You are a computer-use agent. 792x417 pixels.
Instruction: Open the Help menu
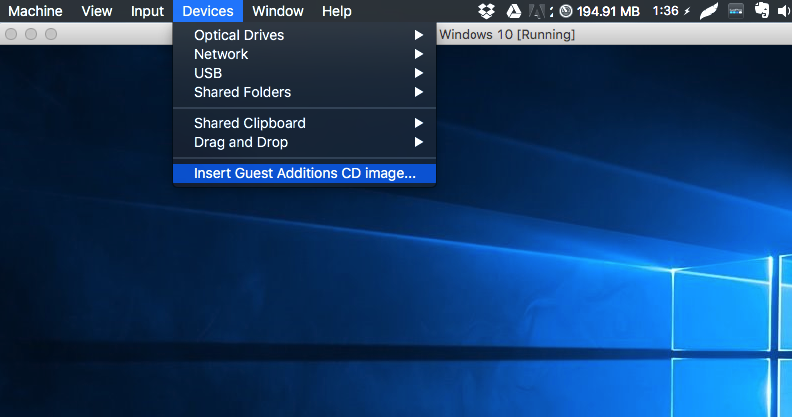click(x=337, y=11)
